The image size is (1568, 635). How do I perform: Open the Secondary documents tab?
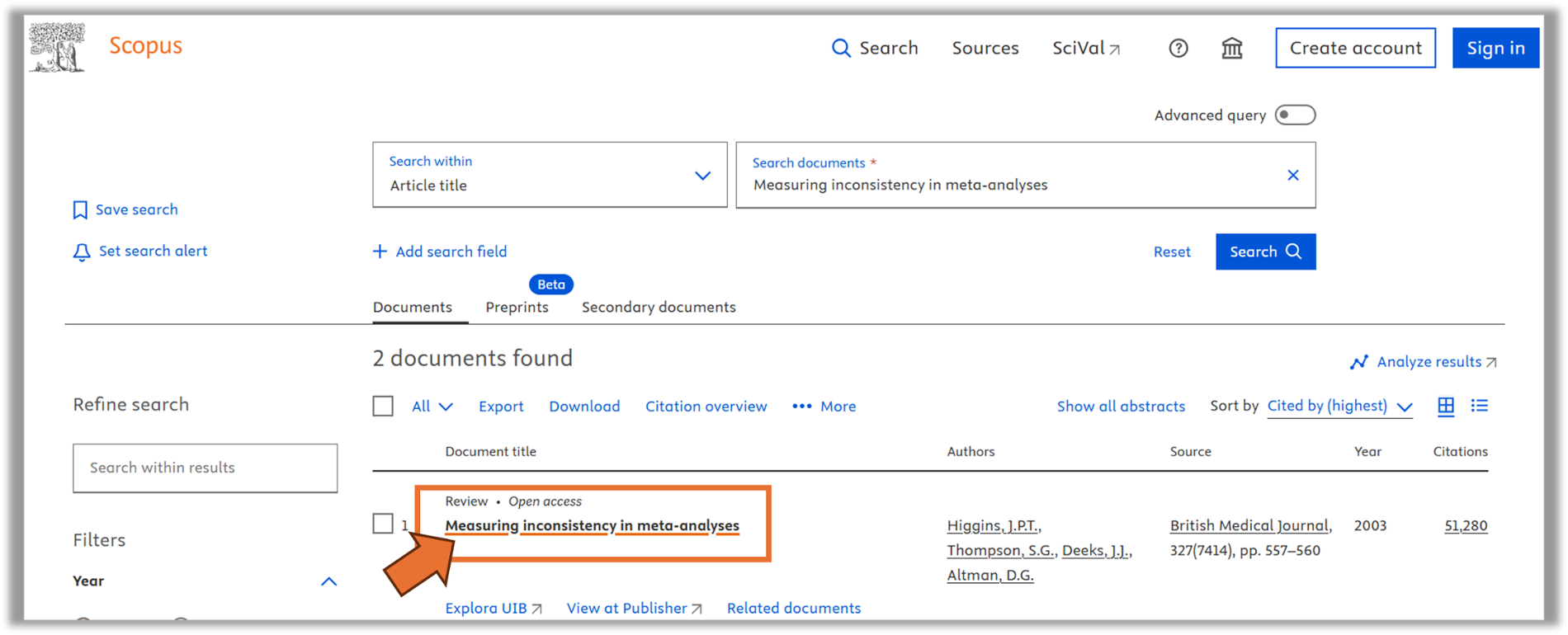tap(658, 307)
